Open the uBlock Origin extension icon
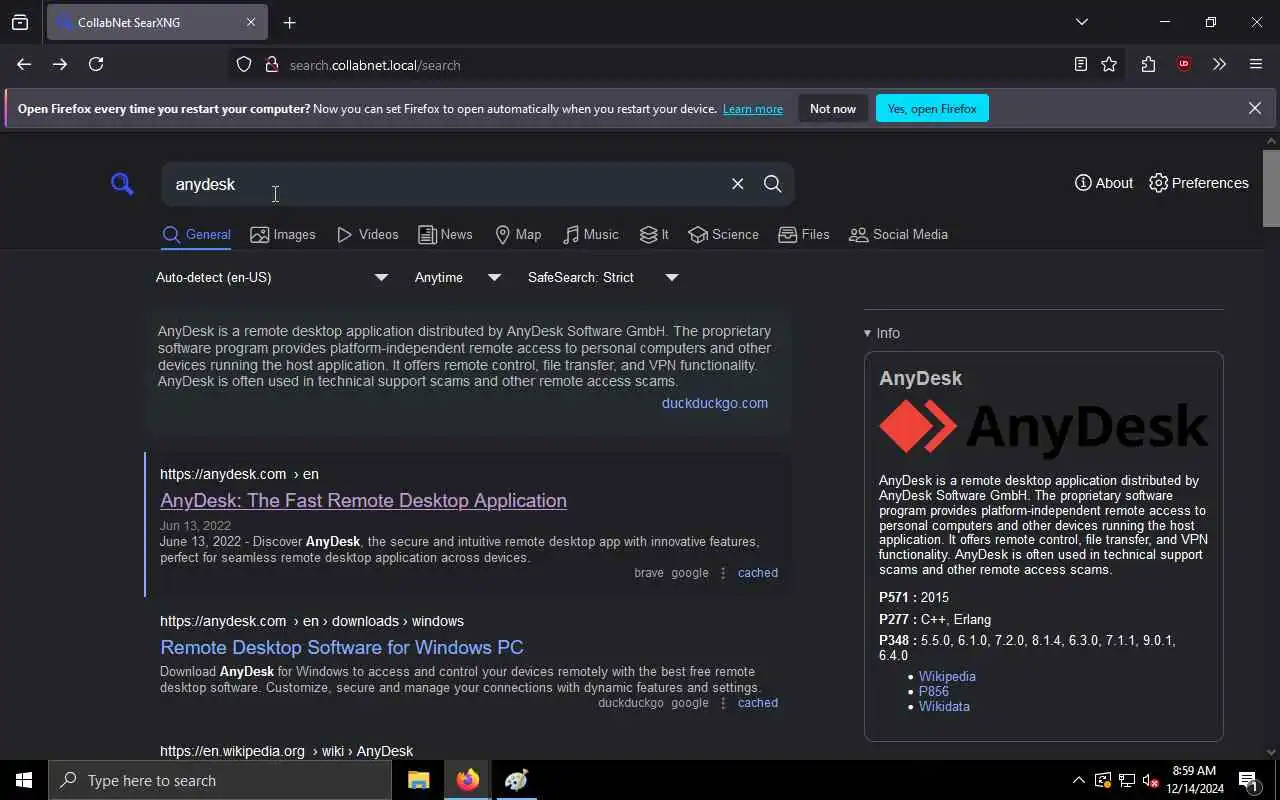Viewport: 1280px width, 800px height. pos(1184,64)
